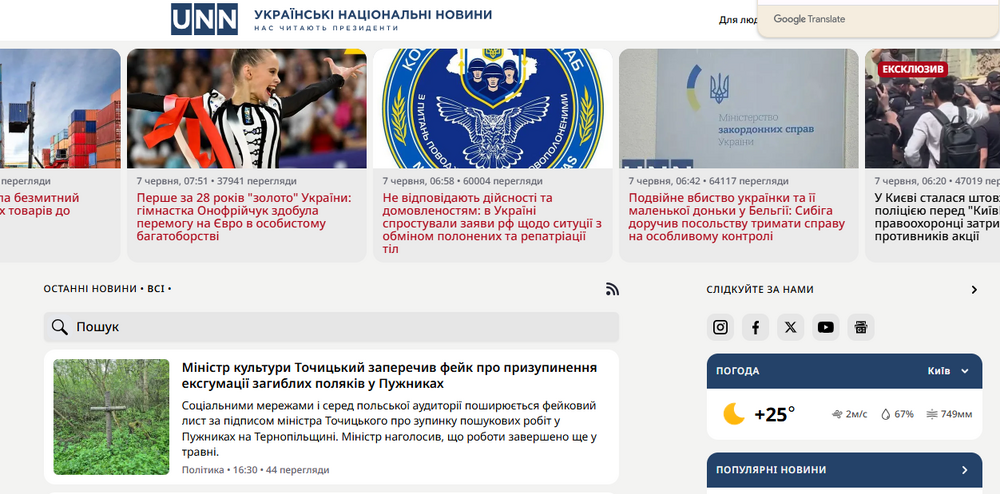Open UNN's Instagram page icon
Viewport: 1000px width, 494px height.
[x=720, y=327]
